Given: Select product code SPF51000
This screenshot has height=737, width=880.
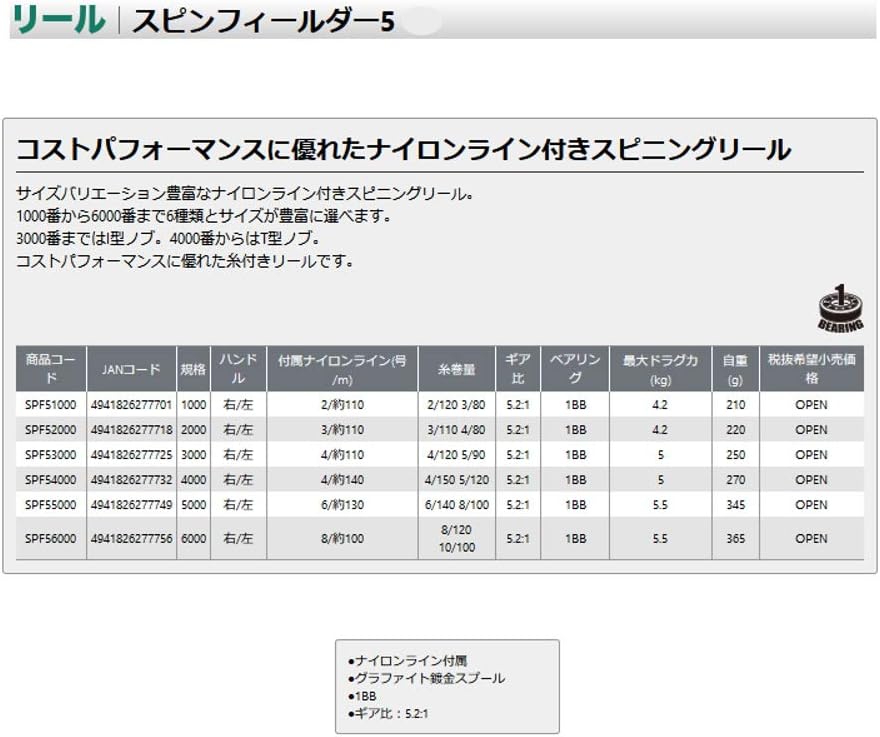Looking at the screenshot, I should pos(50,404).
